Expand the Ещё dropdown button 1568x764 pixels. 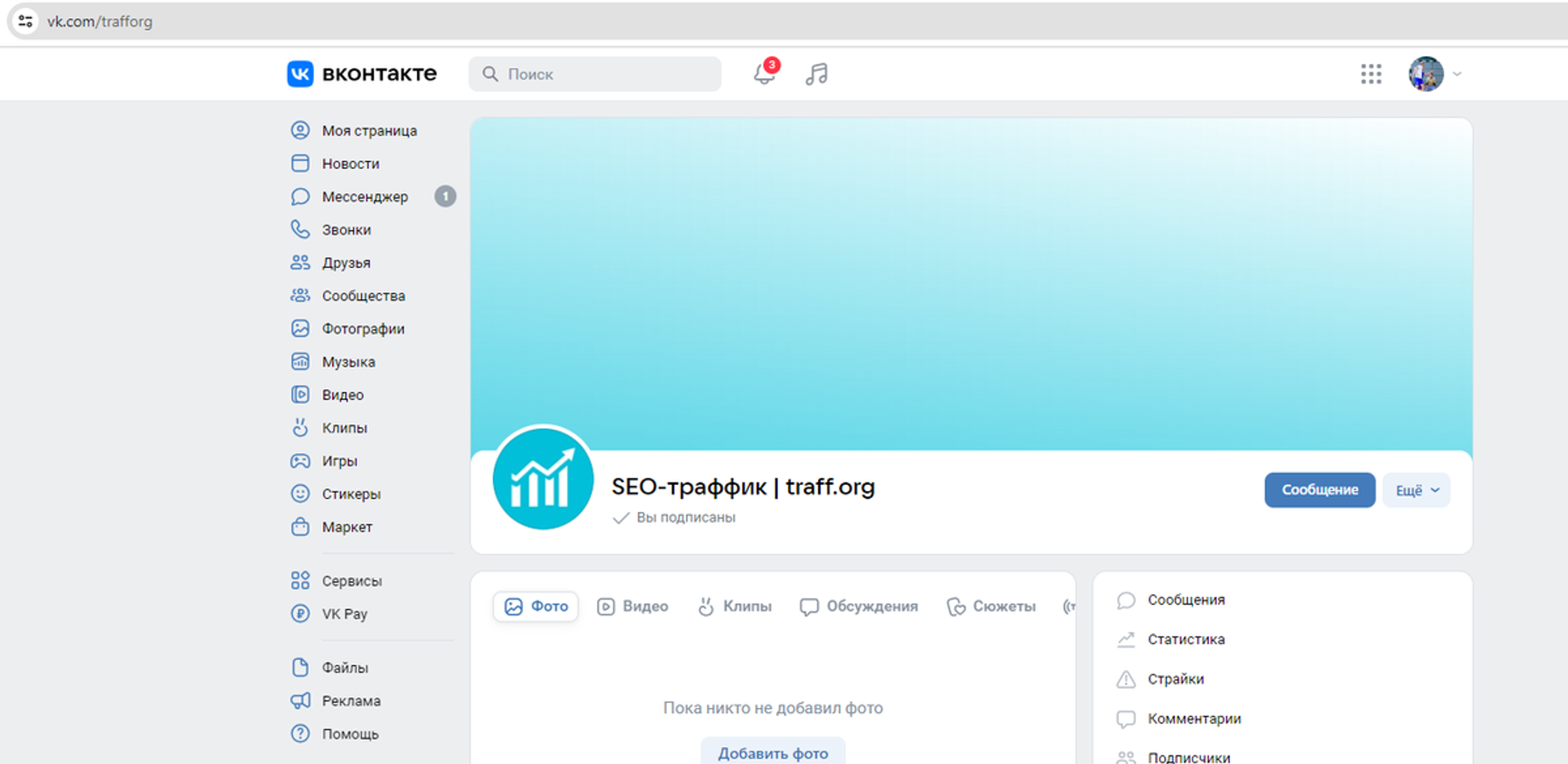tap(1417, 490)
